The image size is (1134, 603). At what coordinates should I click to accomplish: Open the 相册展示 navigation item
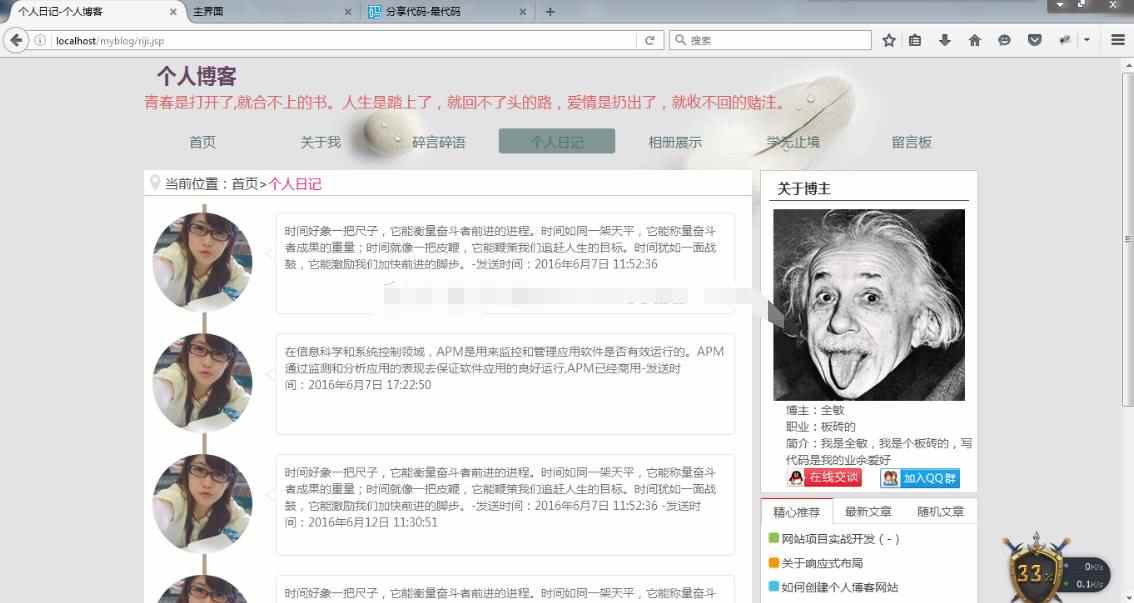[675, 142]
